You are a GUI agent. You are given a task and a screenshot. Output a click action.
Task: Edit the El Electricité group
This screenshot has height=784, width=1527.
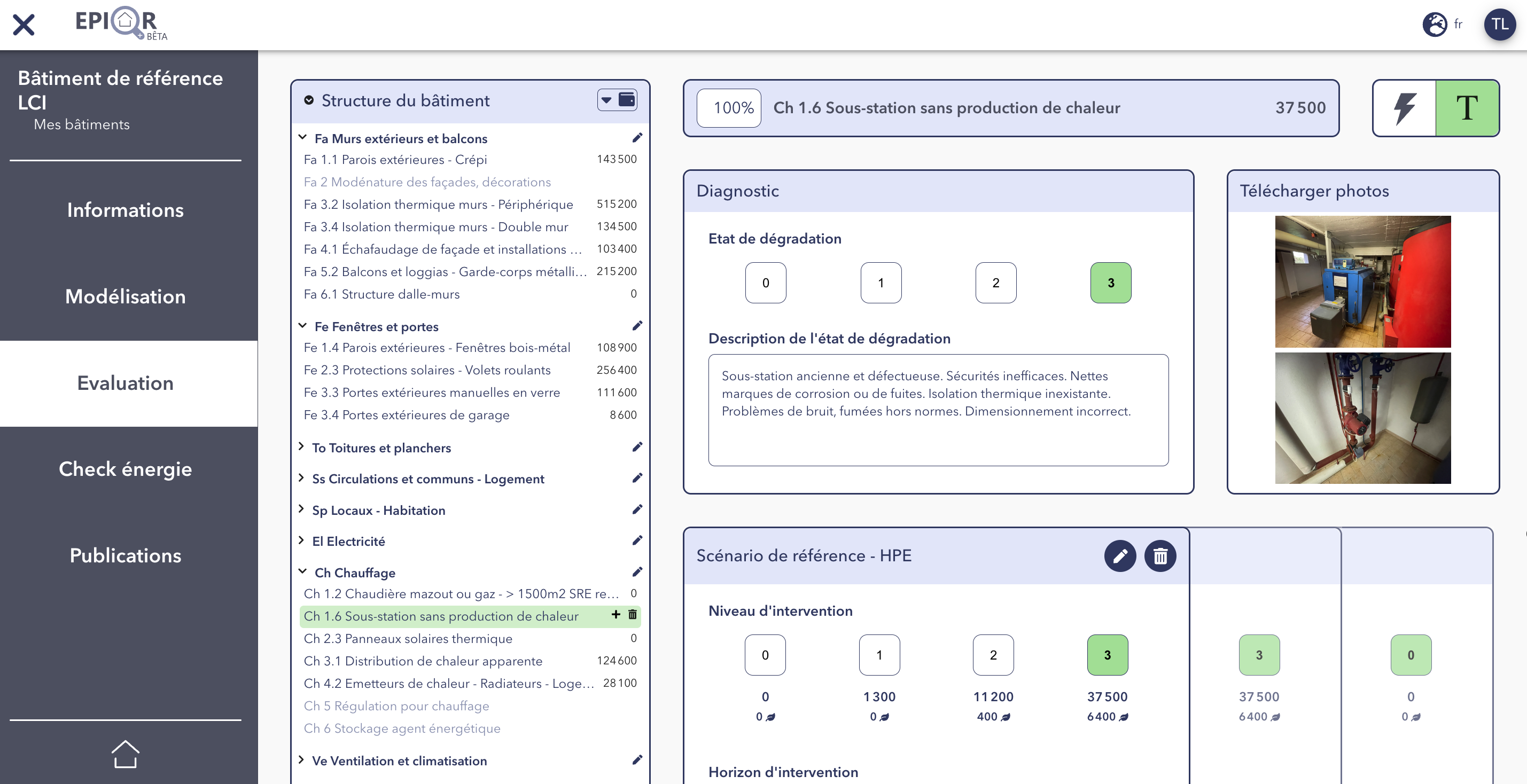click(x=637, y=540)
